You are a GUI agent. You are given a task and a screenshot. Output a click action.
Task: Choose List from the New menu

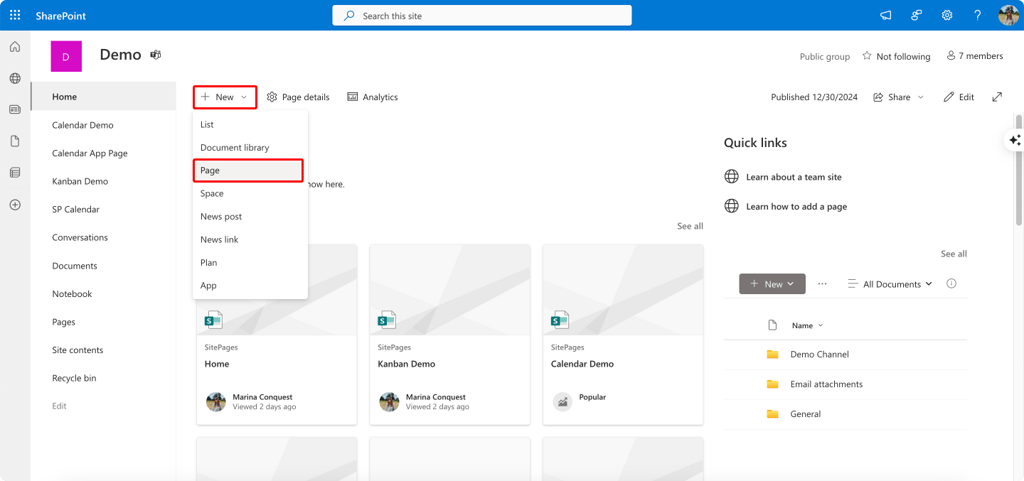click(250, 125)
